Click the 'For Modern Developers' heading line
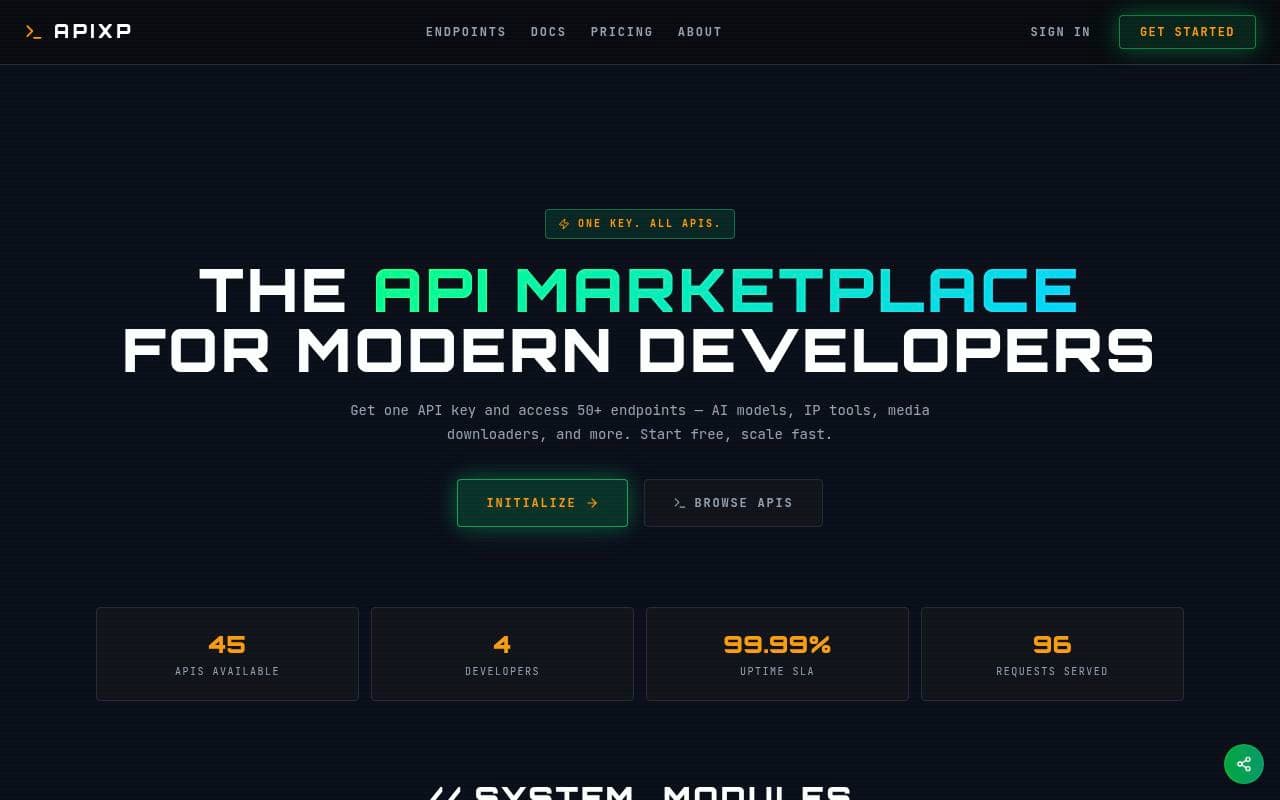Image resolution: width=1280 pixels, height=800 pixels. pos(639,351)
